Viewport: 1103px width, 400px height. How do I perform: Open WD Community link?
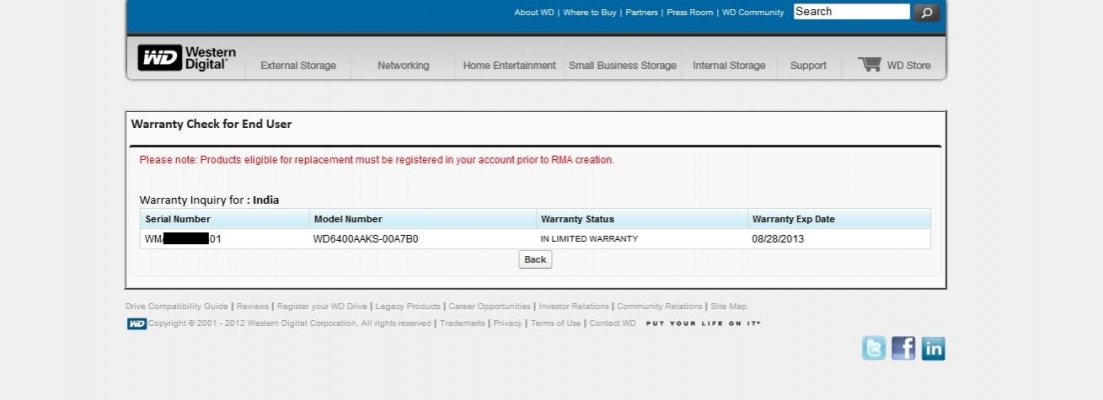point(753,13)
